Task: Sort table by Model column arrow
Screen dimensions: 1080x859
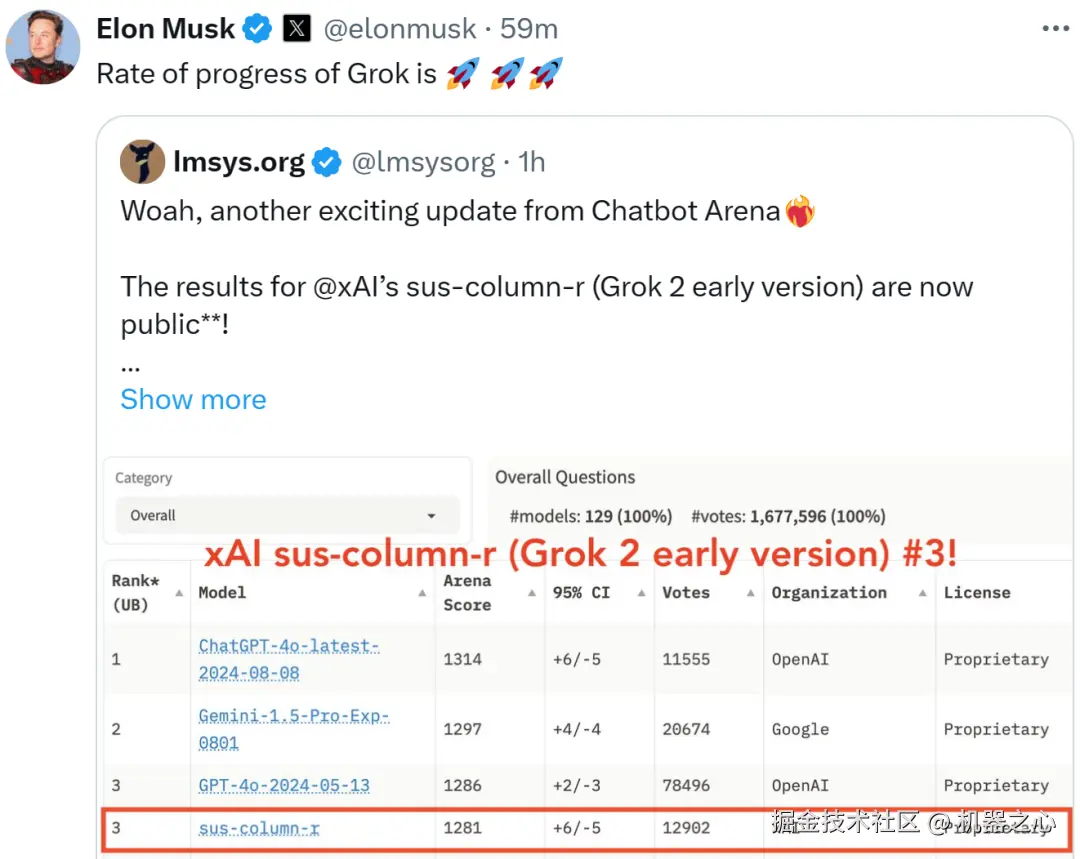Action: 422,593
